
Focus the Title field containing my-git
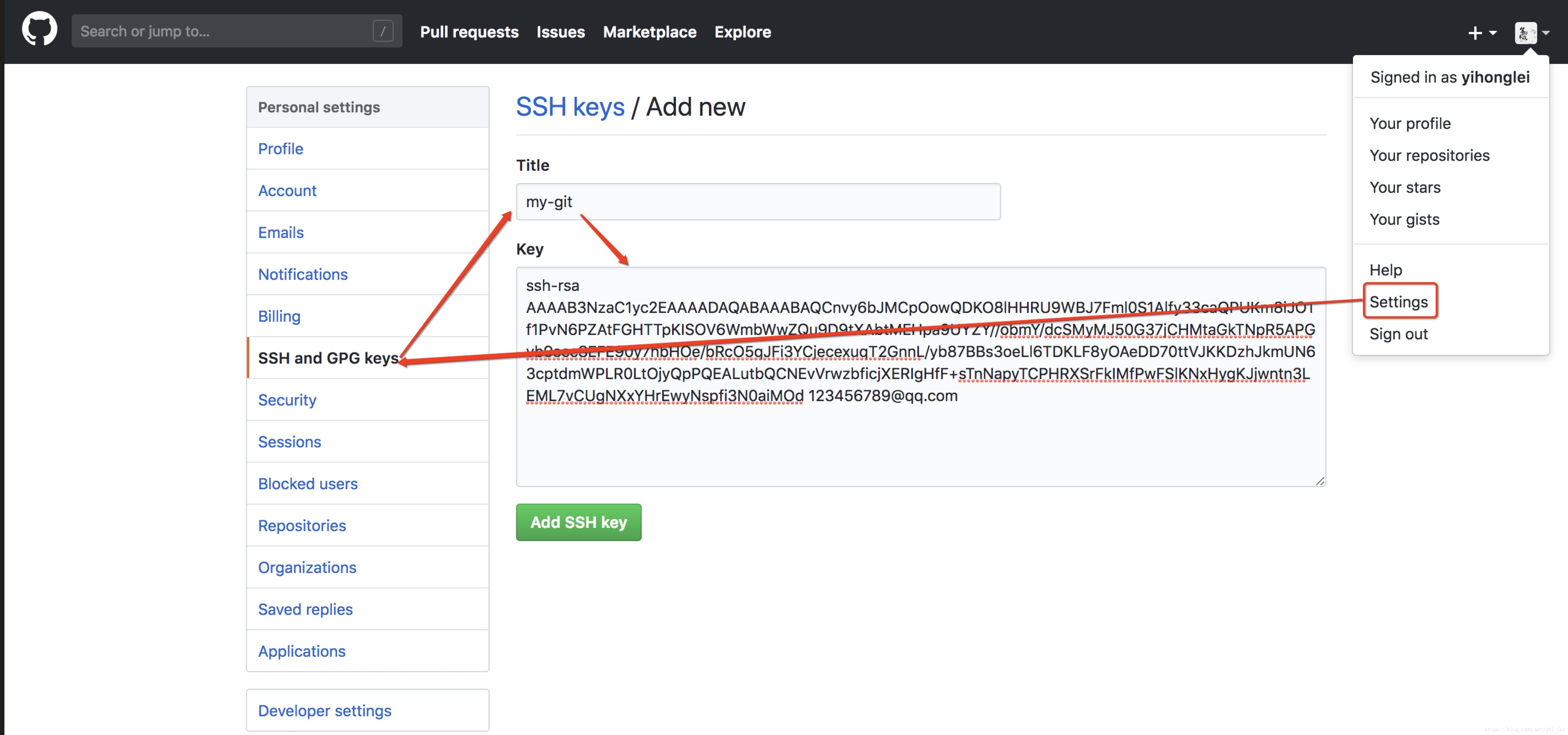(x=757, y=201)
